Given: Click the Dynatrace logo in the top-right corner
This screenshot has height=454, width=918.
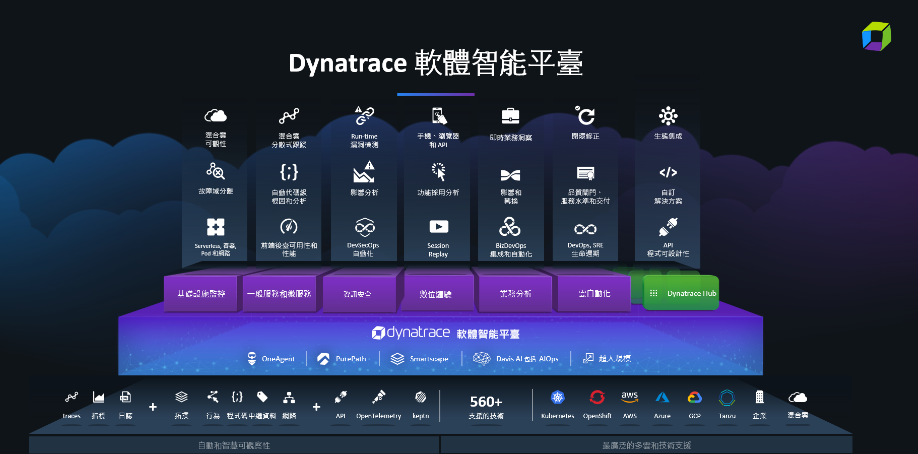Looking at the screenshot, I should coord(876,36).
